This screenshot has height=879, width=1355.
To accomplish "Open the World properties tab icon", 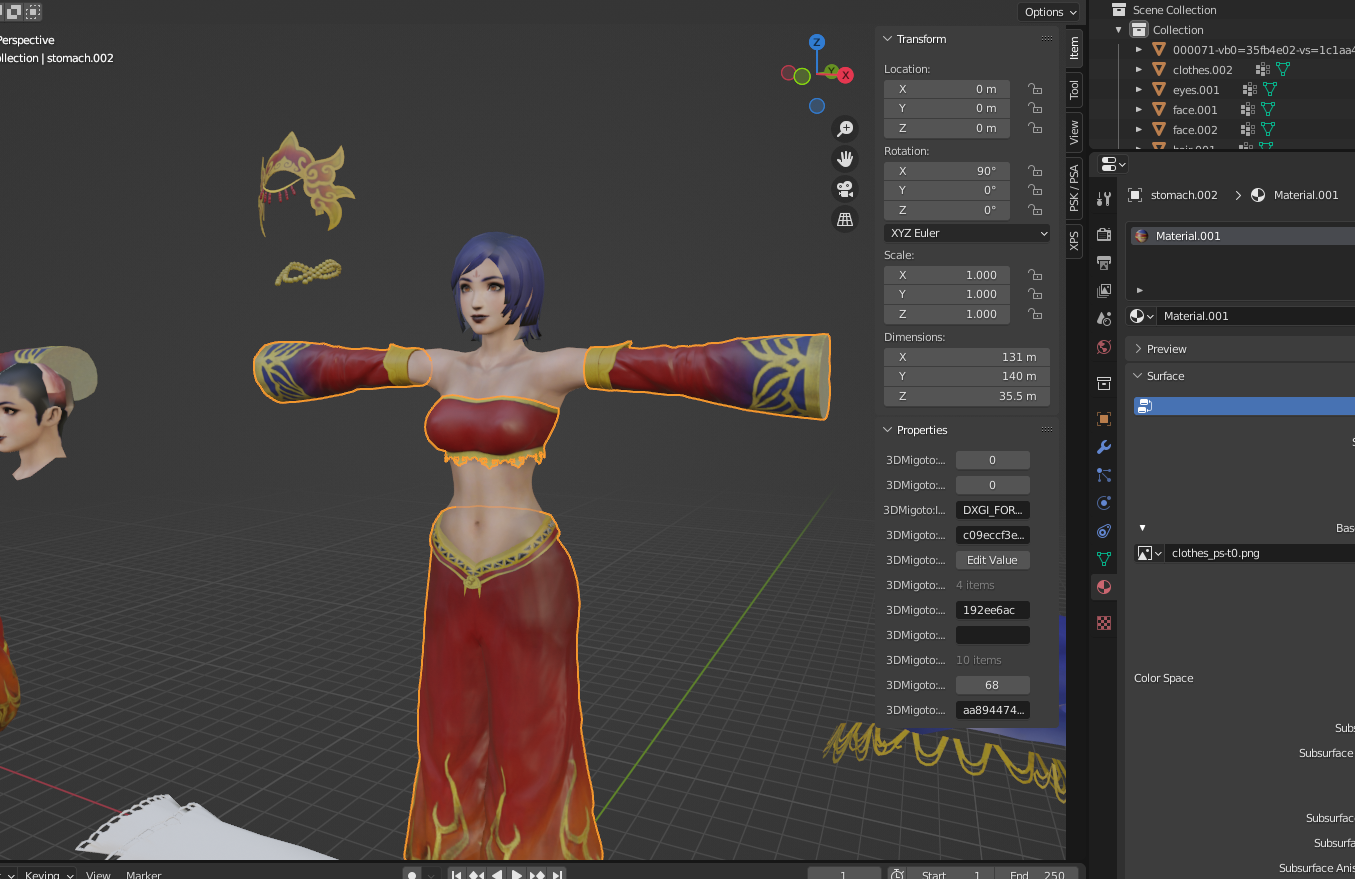I will pyautogui.click(x=1104, y=347).
